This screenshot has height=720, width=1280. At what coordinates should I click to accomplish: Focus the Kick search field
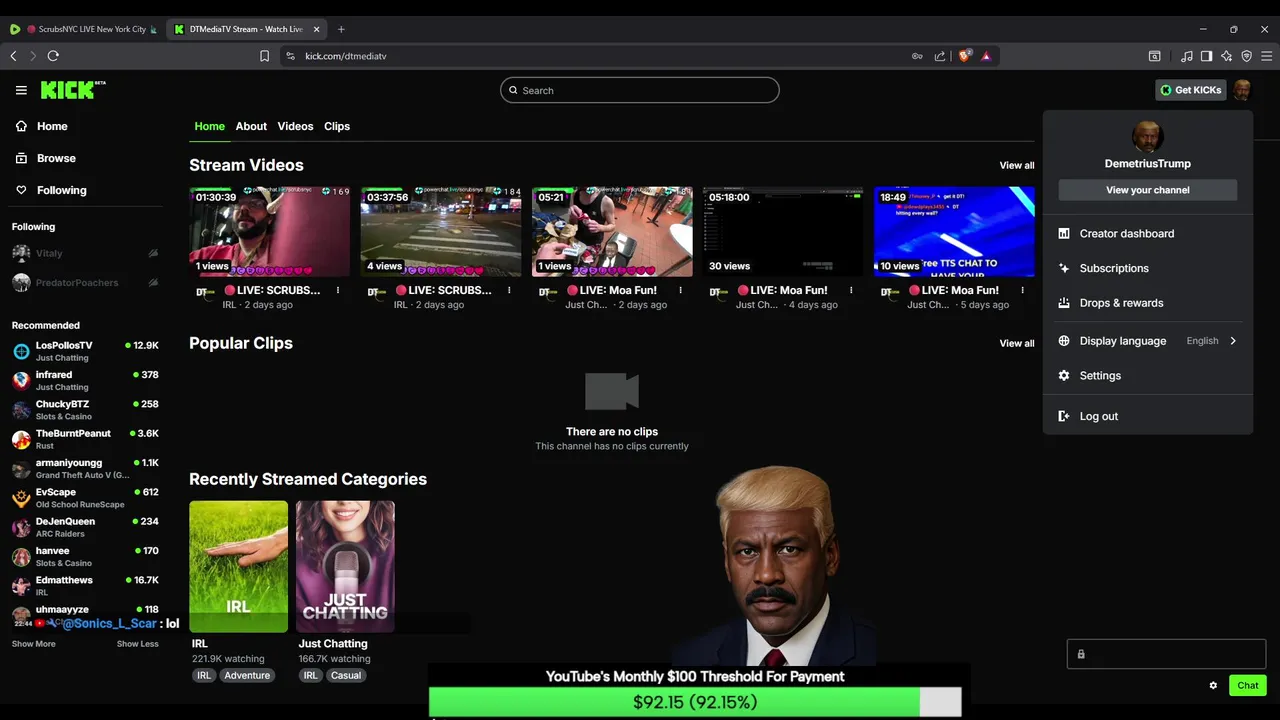tap(640, 90)
